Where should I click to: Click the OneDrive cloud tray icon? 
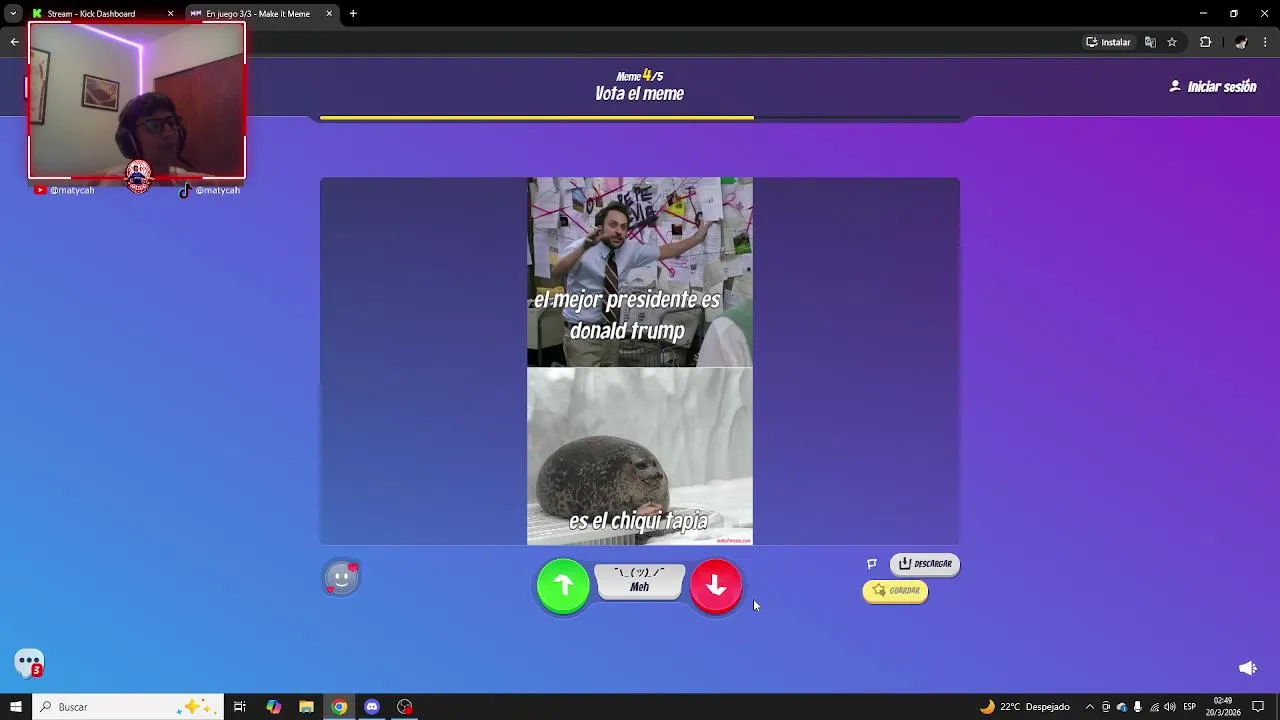[1122, 707]
